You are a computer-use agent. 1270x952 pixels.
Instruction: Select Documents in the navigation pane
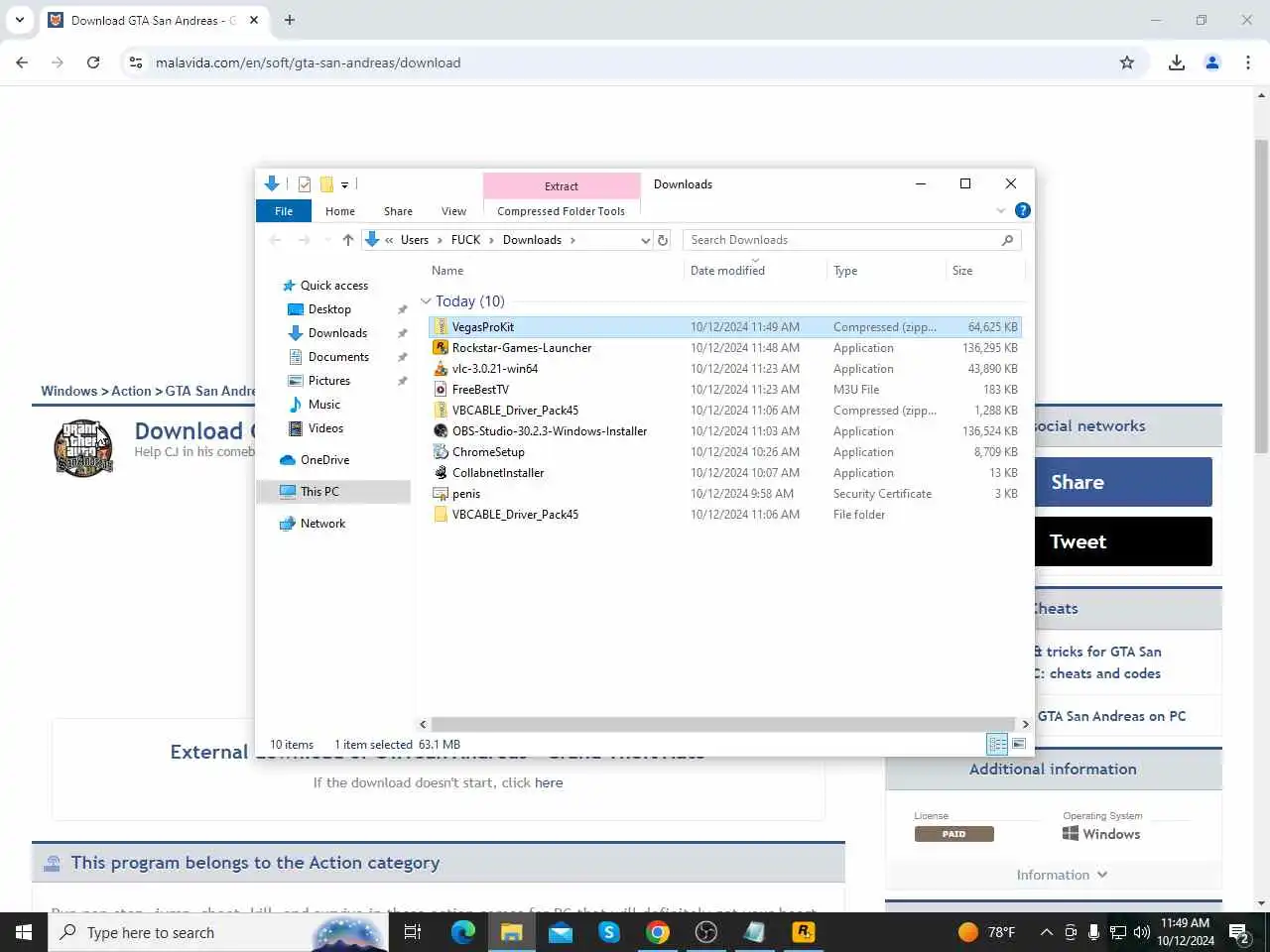[x=338, y=357]
